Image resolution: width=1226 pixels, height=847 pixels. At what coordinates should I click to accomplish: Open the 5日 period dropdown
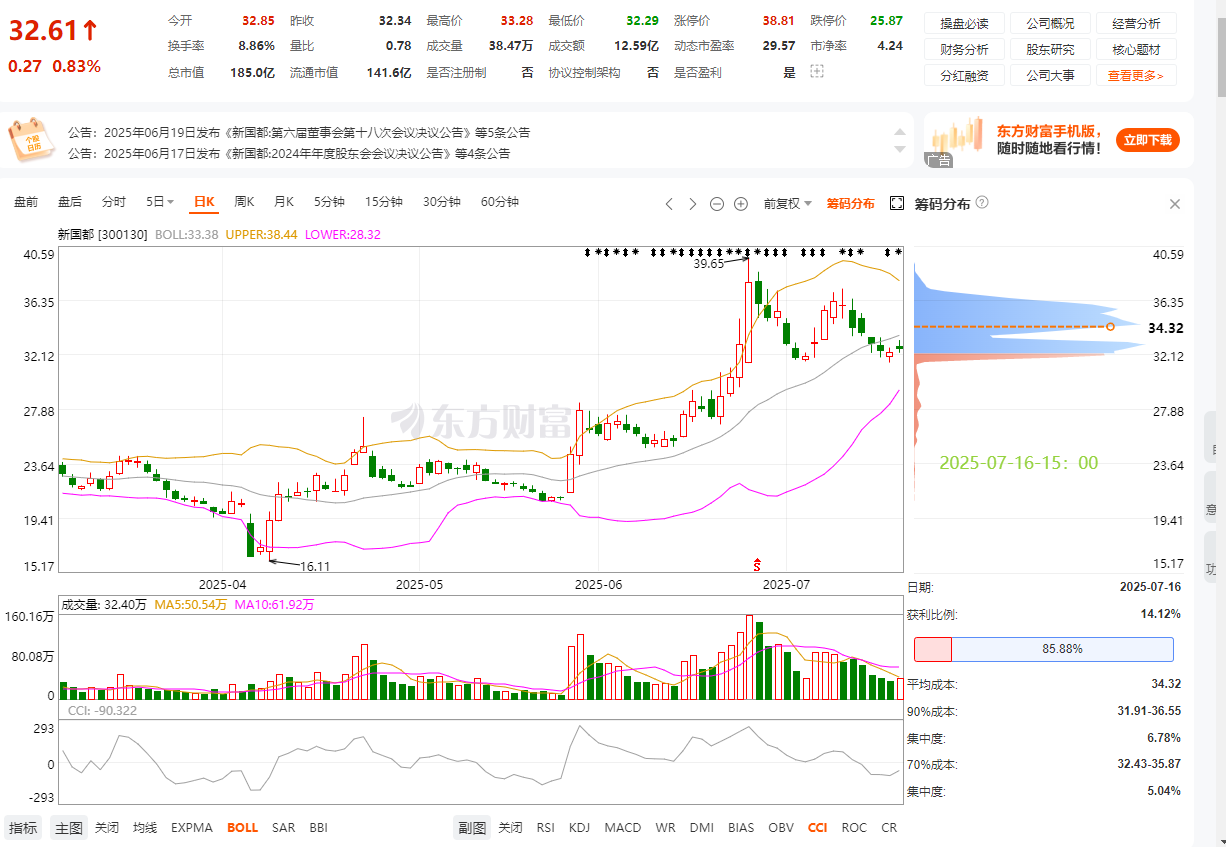(160, 202)
